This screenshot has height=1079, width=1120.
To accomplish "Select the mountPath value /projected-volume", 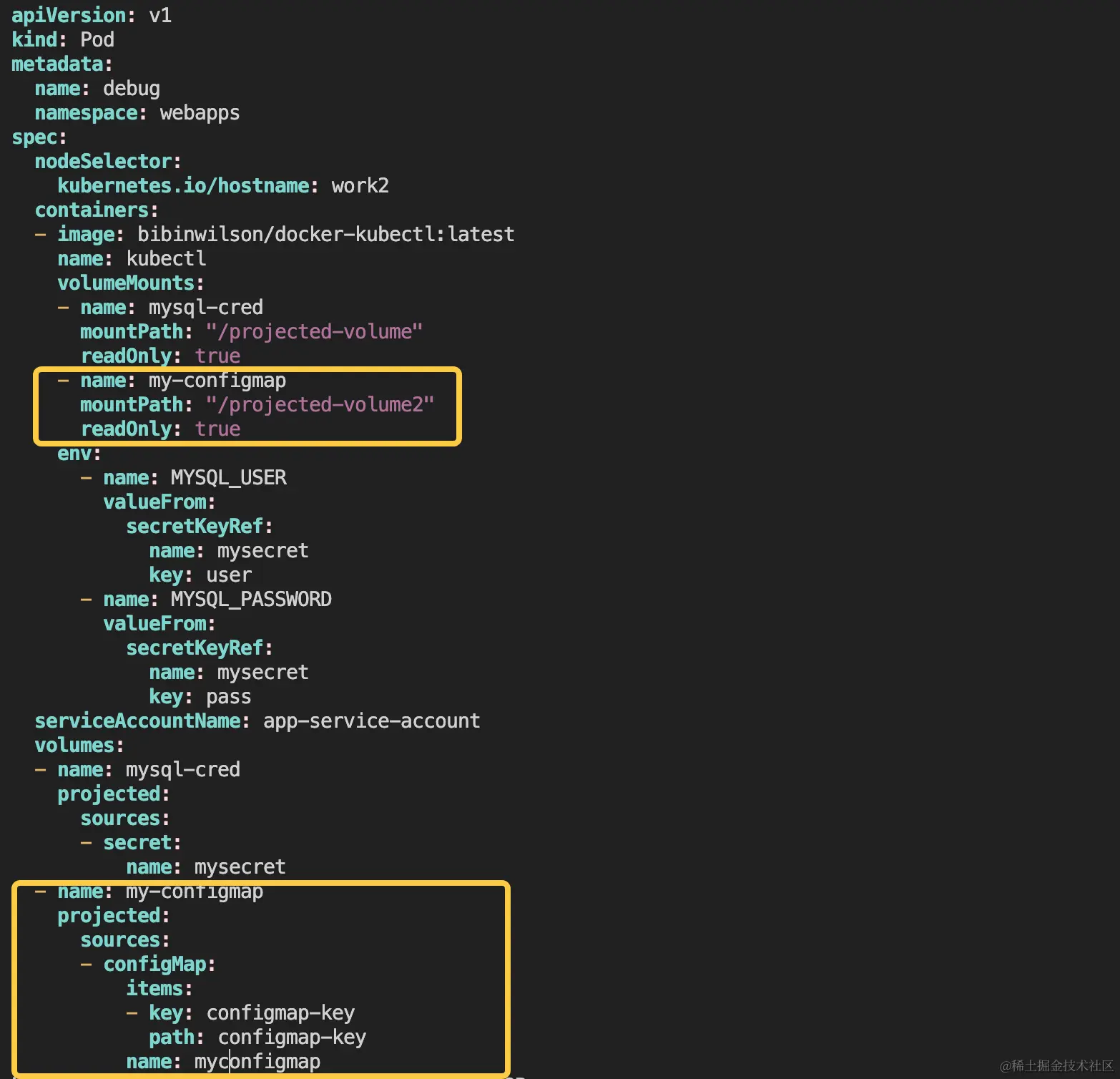I will [x=314, y=331].
